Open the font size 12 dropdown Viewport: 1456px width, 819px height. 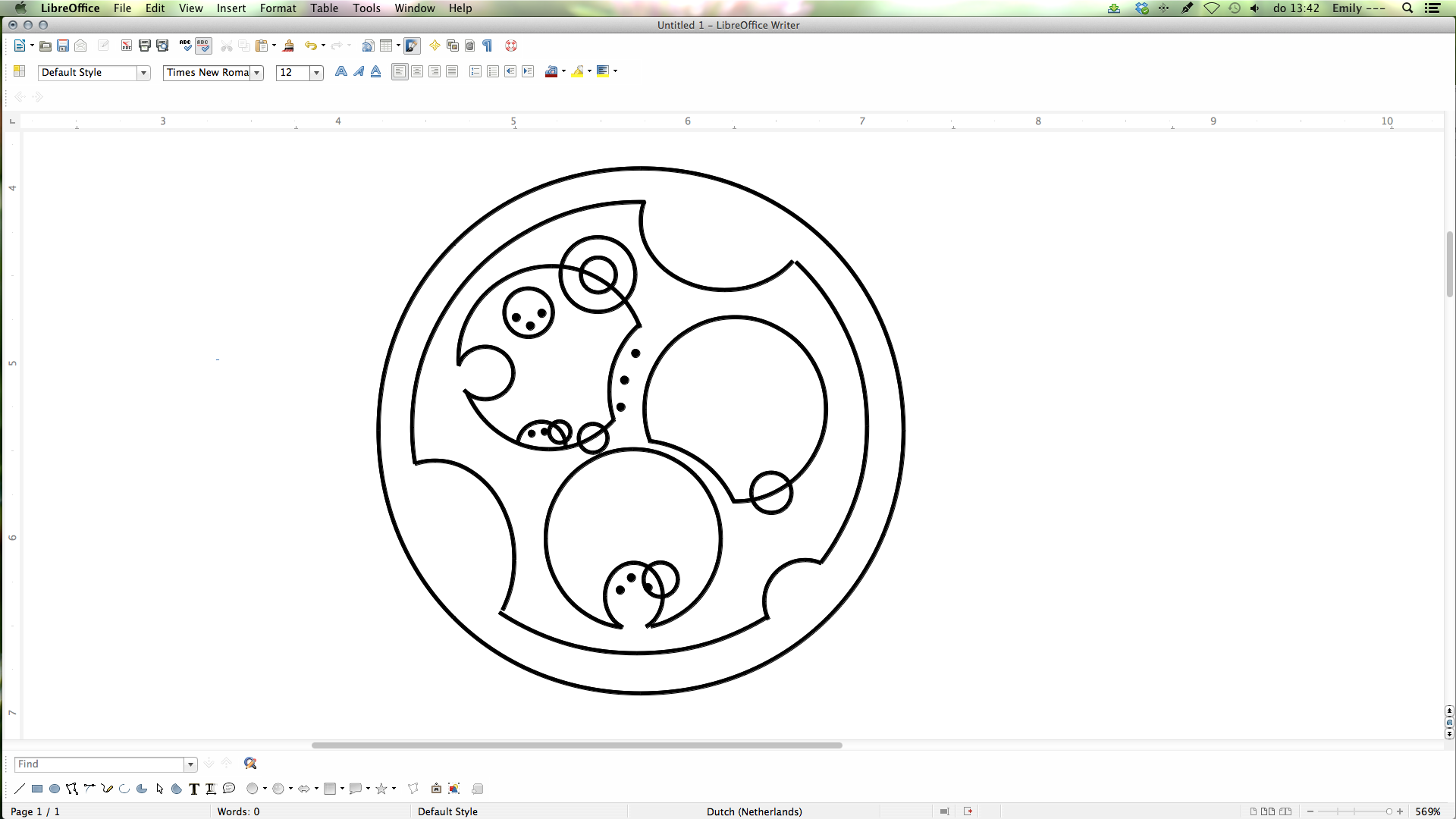pos(317,73)
